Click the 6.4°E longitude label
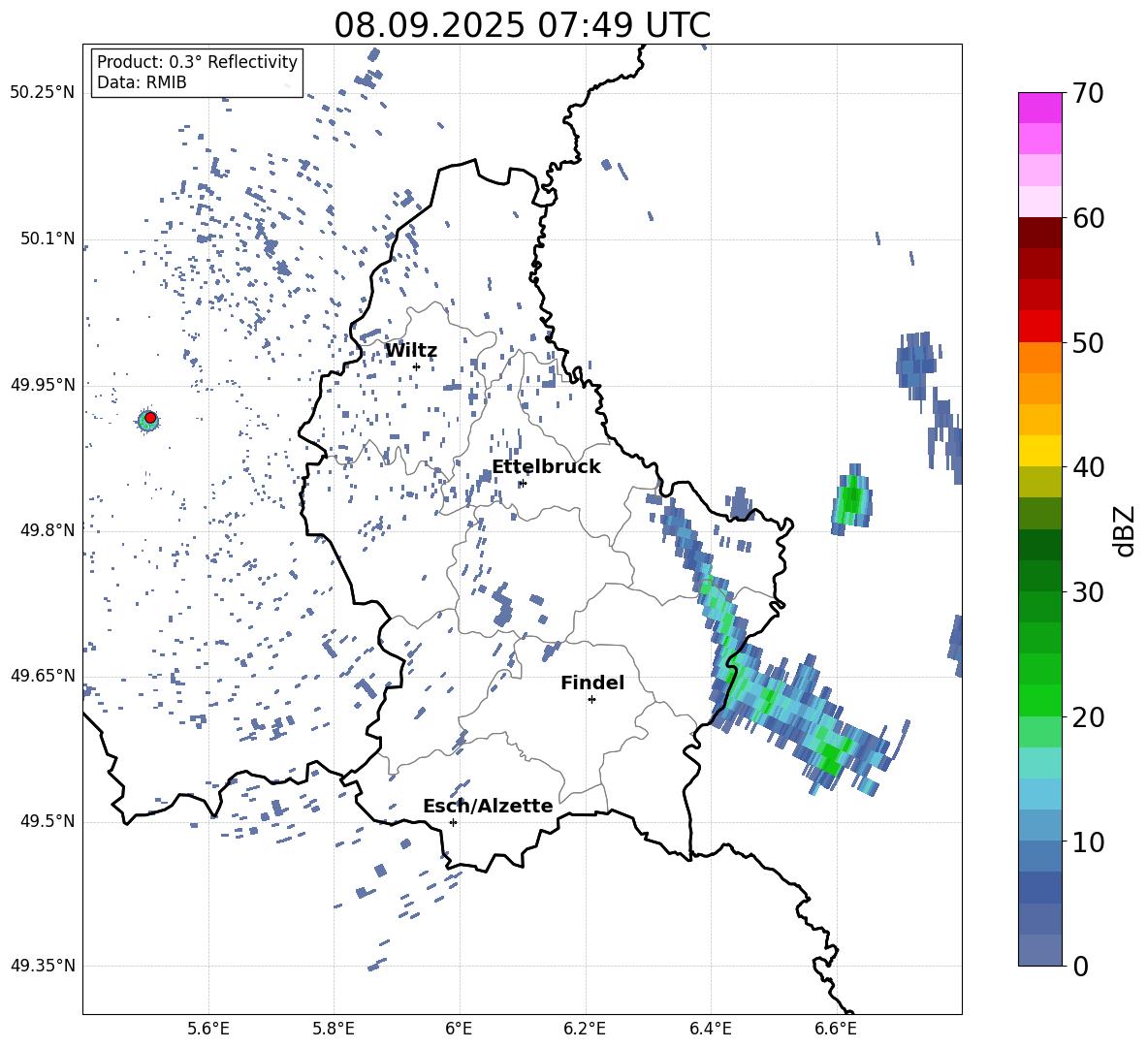Image resolution: width=1148 pixels, height=1048 pixels. pos(710,1030)
